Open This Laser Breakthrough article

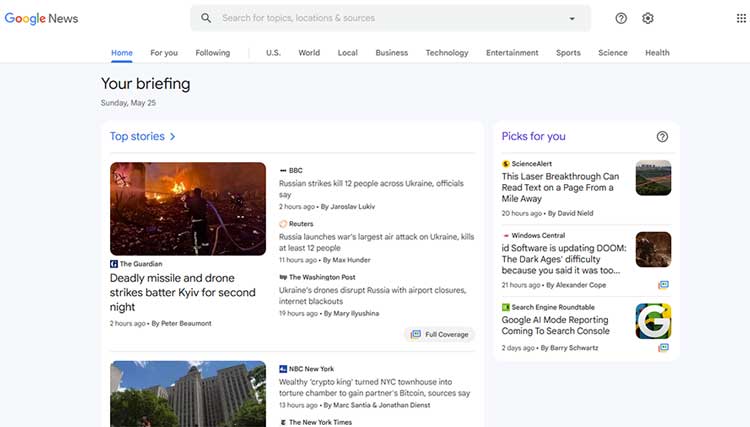click(x=560, y=187)
